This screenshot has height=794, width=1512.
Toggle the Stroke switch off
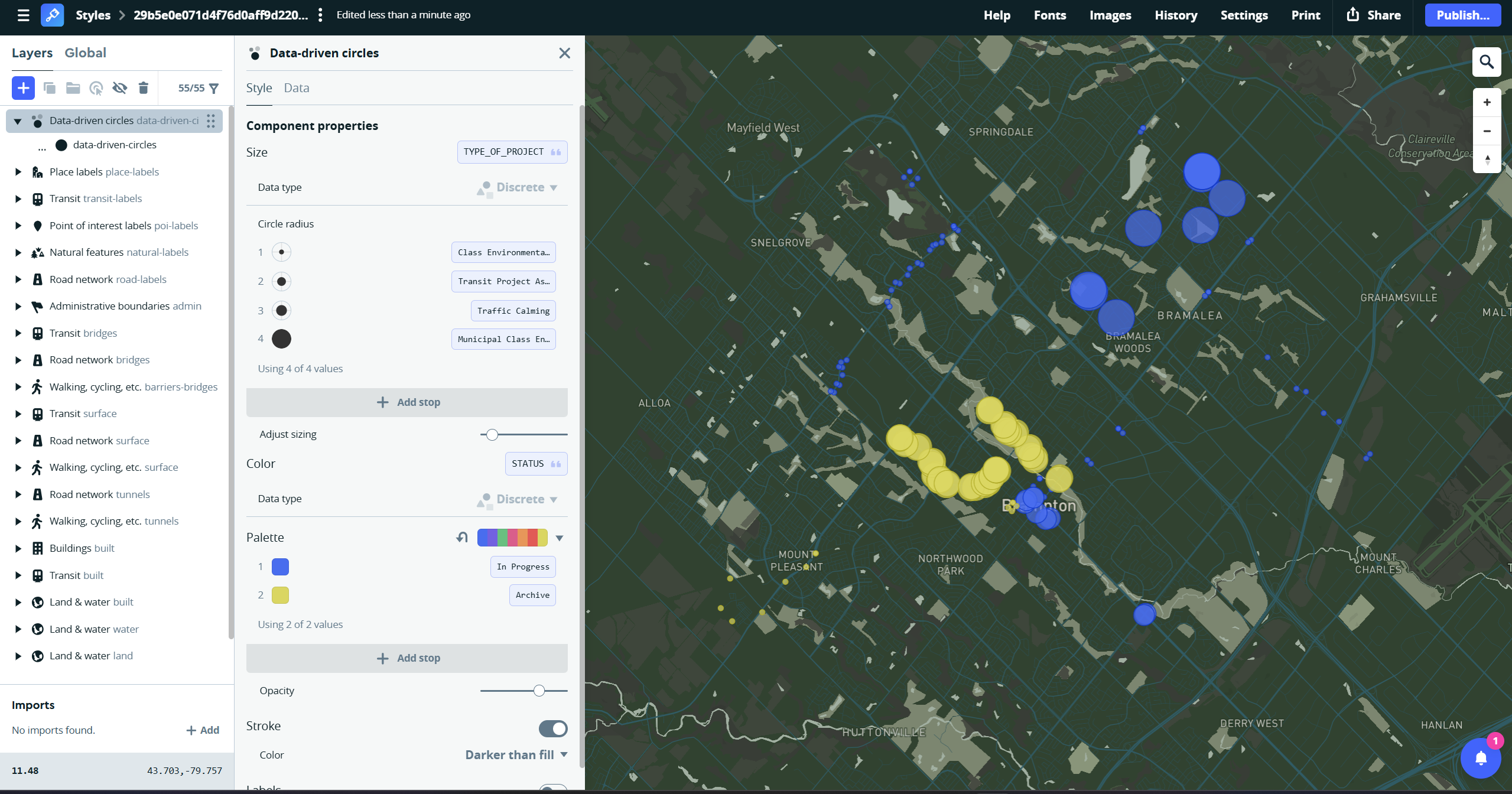pos(552,728)
